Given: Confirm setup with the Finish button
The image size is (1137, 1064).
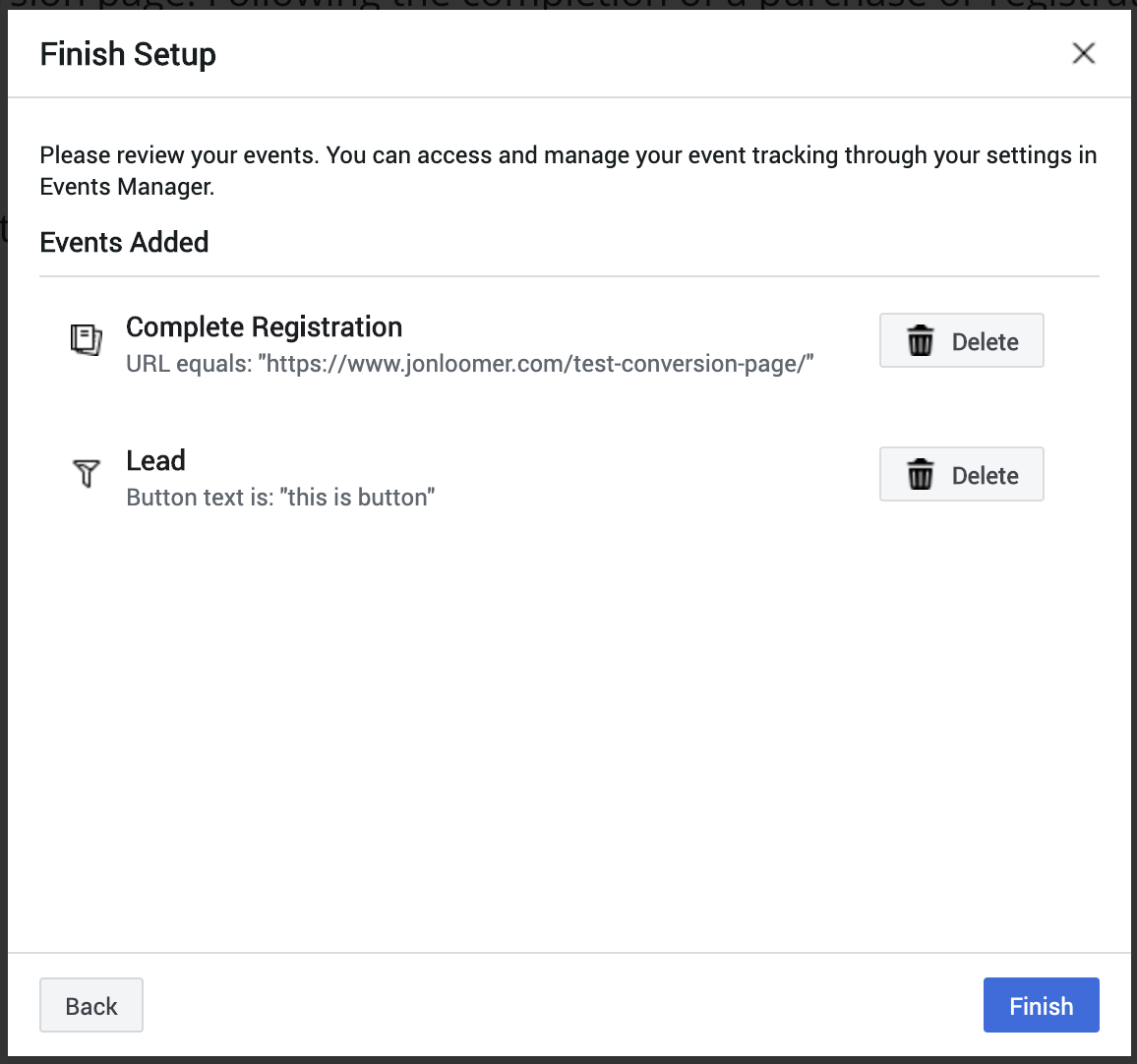Looking at the screenshot, I should (1041, 1005).
